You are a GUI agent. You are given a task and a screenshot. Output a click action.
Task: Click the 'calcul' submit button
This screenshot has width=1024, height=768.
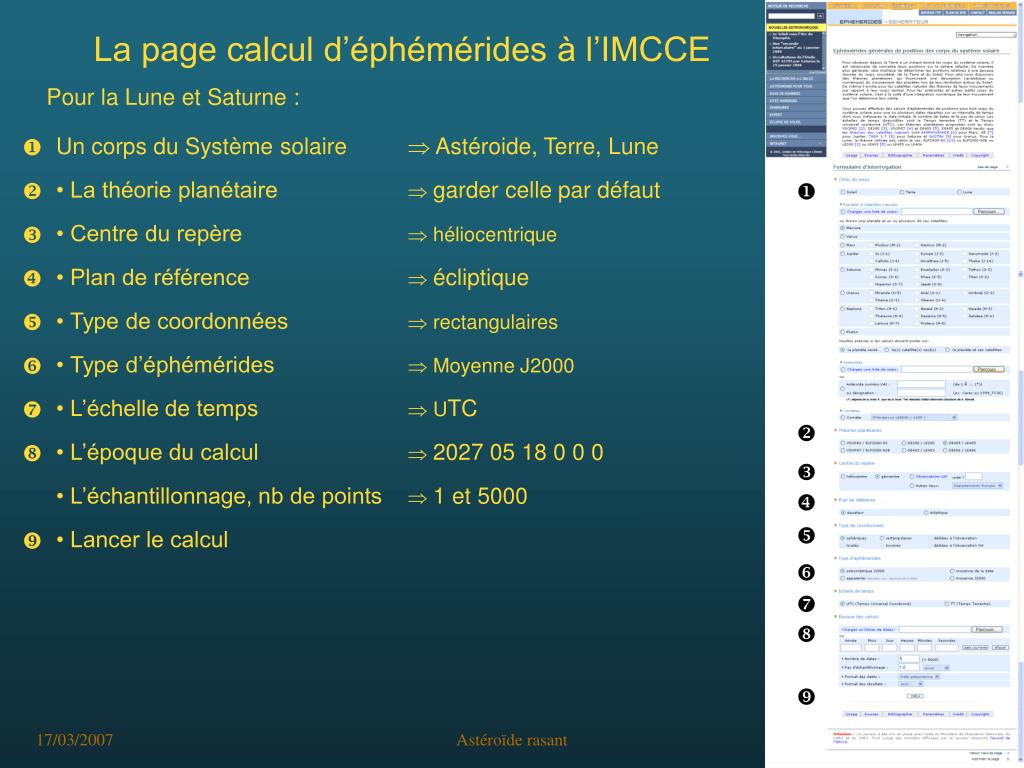pyautogui.click(x=916, y=696)
